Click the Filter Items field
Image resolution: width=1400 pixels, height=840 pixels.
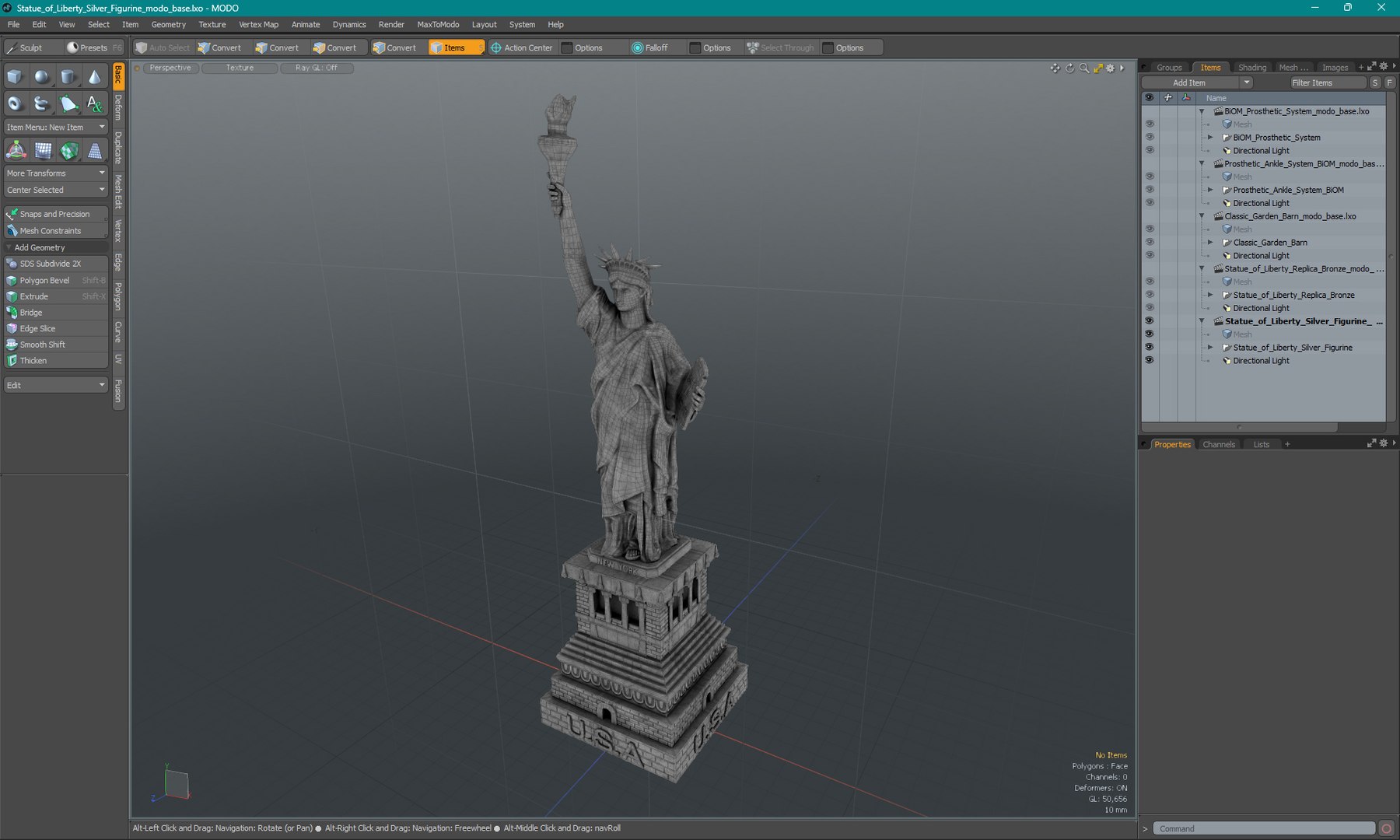tap(1328, 82)
